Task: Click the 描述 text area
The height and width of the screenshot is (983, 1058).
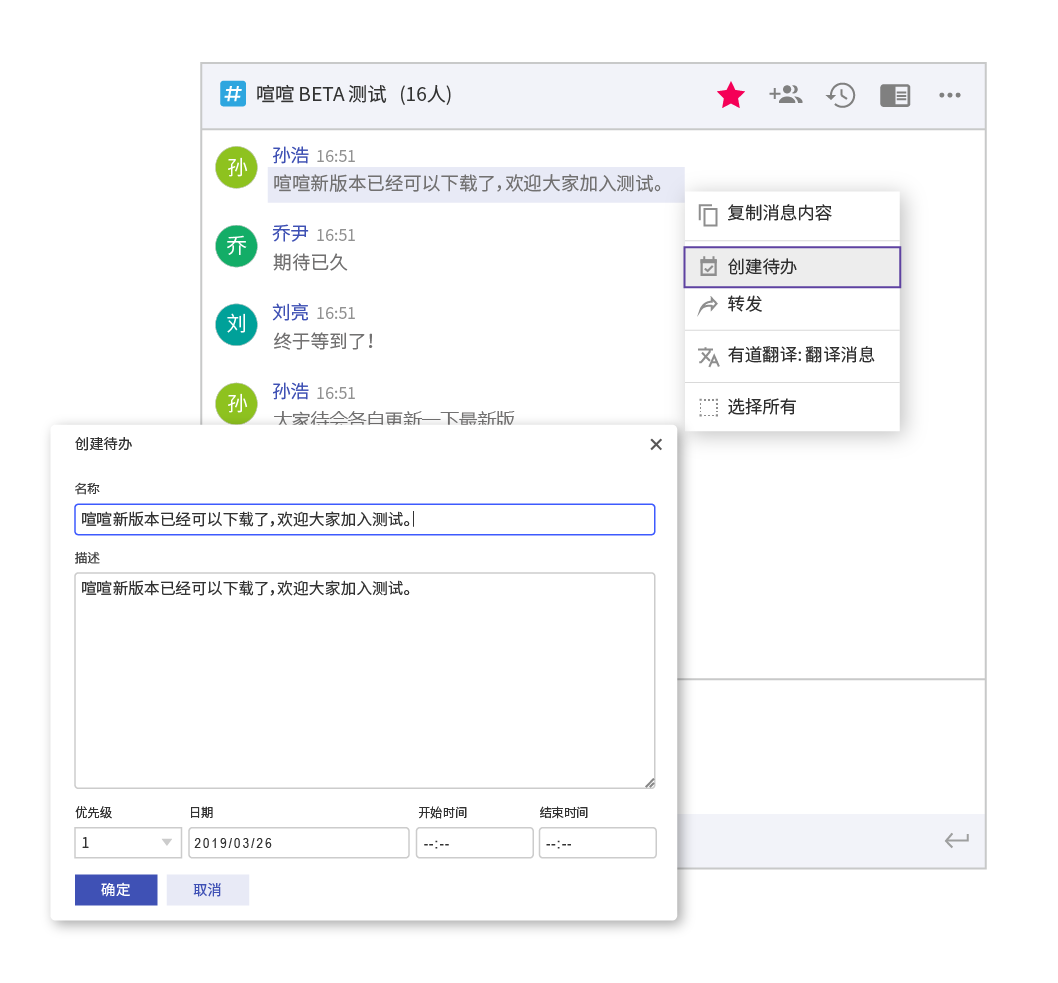Action: click(364, 681)
